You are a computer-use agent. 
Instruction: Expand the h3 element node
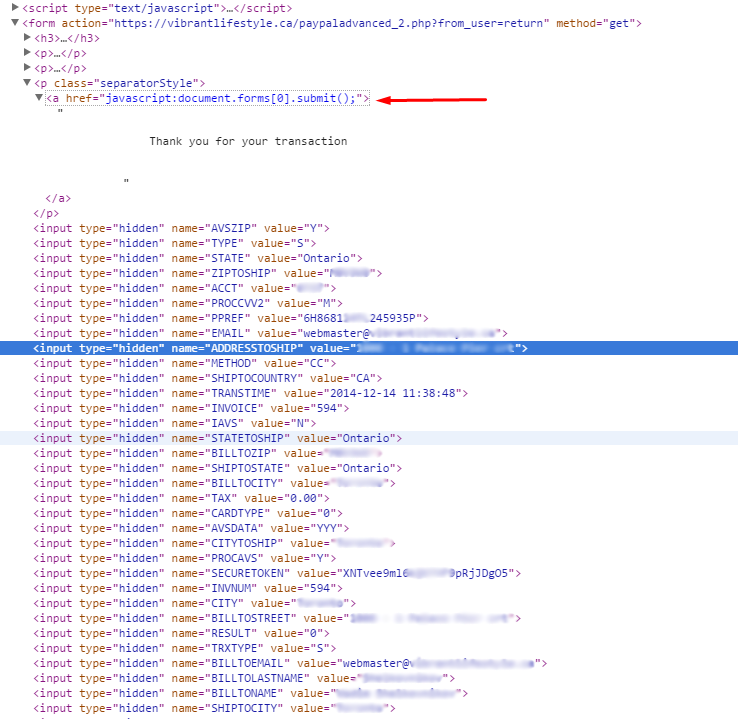(27, 38)
